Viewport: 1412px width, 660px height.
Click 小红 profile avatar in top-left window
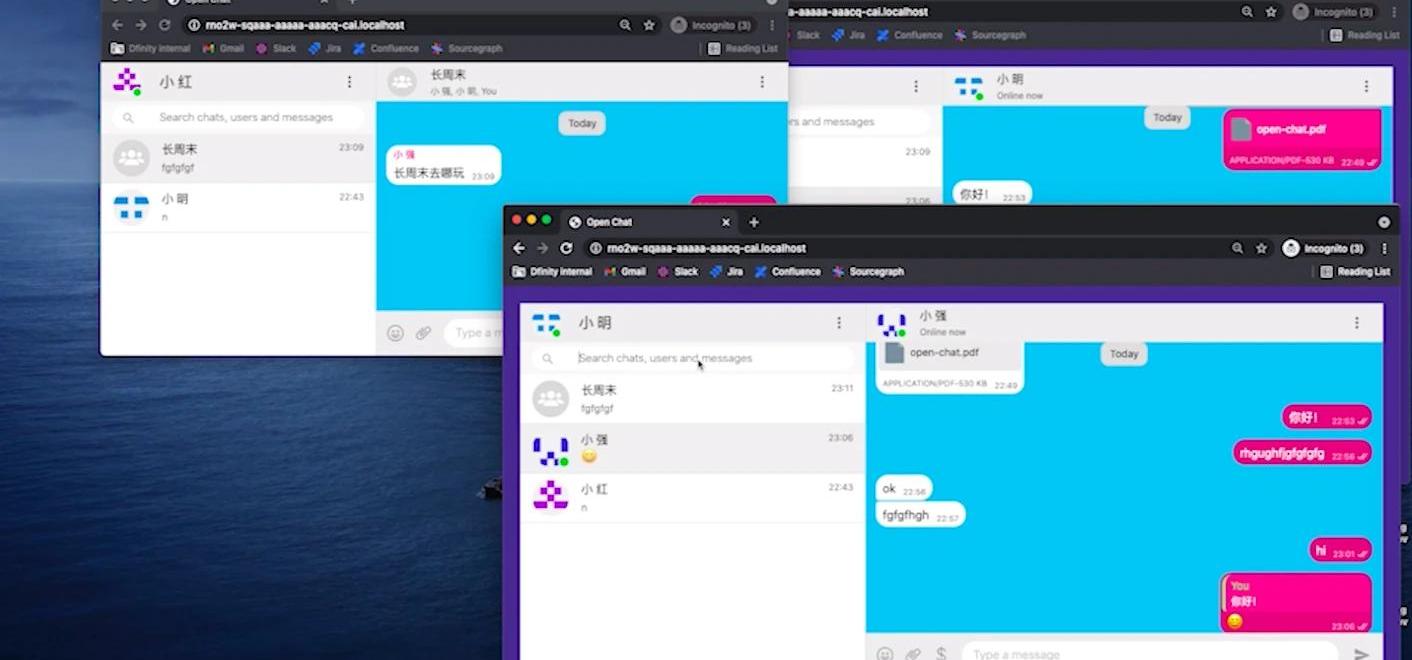(x=127, y=82)
